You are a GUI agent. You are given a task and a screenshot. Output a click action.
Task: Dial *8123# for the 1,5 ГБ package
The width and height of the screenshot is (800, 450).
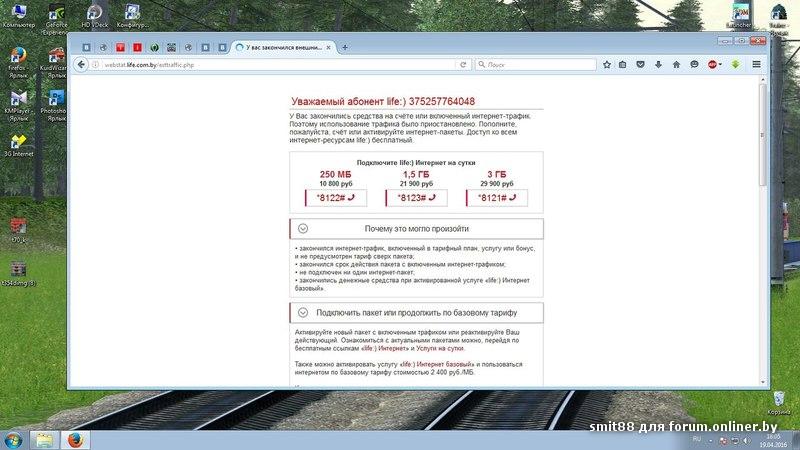(416, 198)
